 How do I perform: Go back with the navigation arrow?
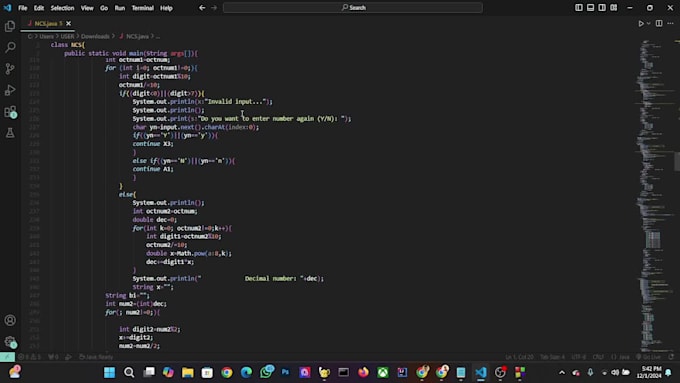pyautogui.click(x=202, y=7)
